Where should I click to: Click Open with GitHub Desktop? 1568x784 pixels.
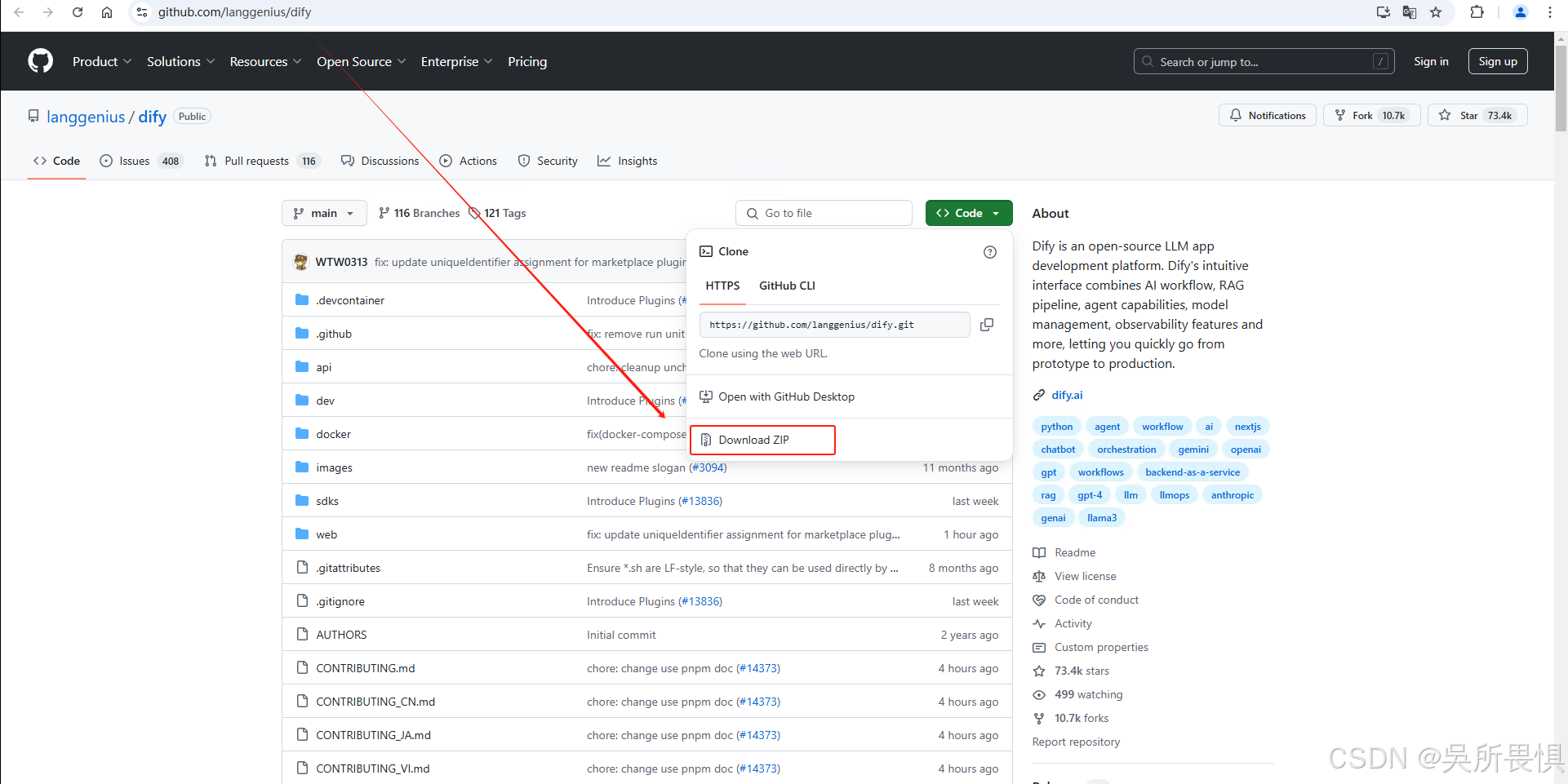coord(777,396)
